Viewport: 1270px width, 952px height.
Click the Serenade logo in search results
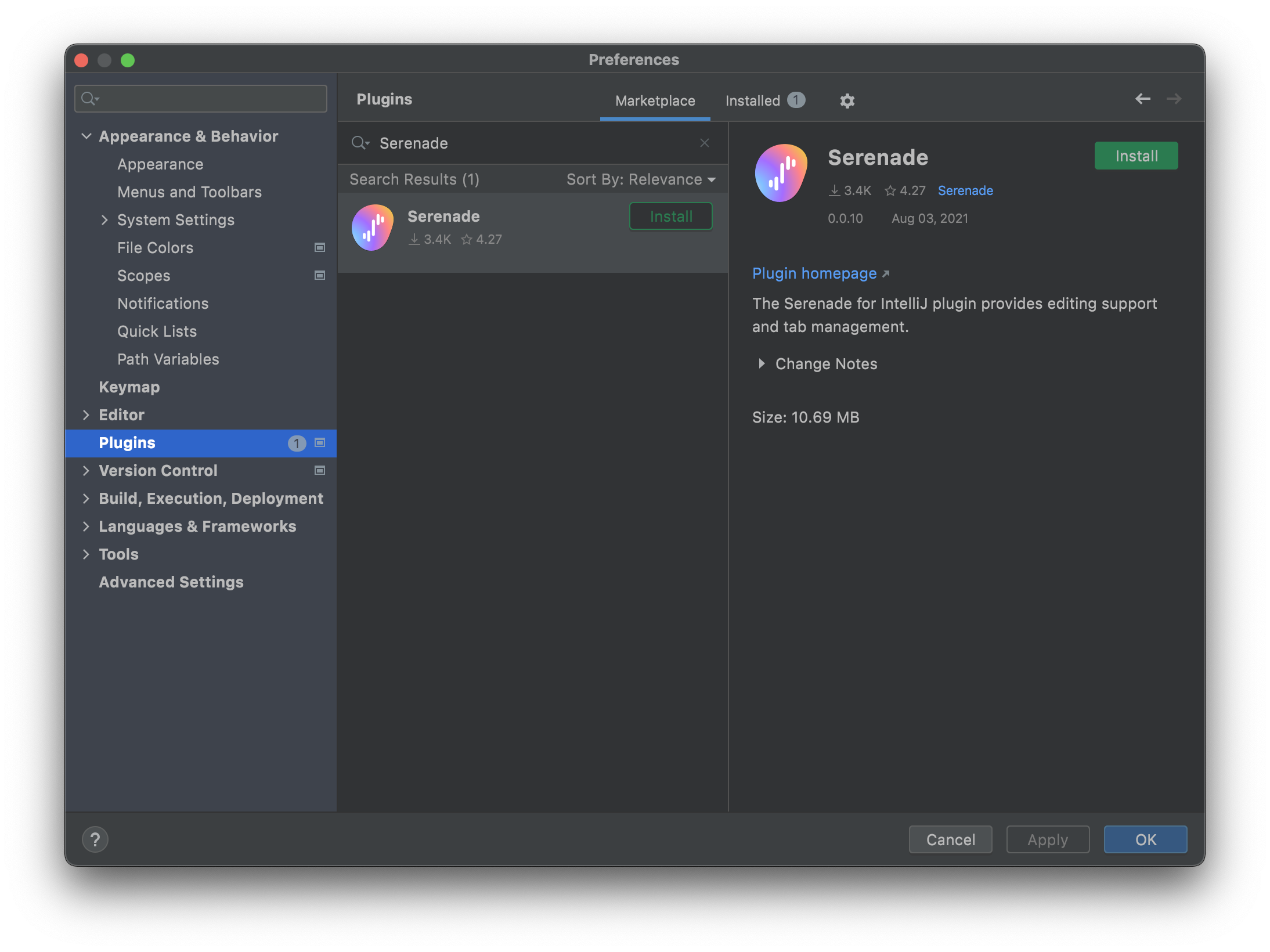click(x=373, y=228)
